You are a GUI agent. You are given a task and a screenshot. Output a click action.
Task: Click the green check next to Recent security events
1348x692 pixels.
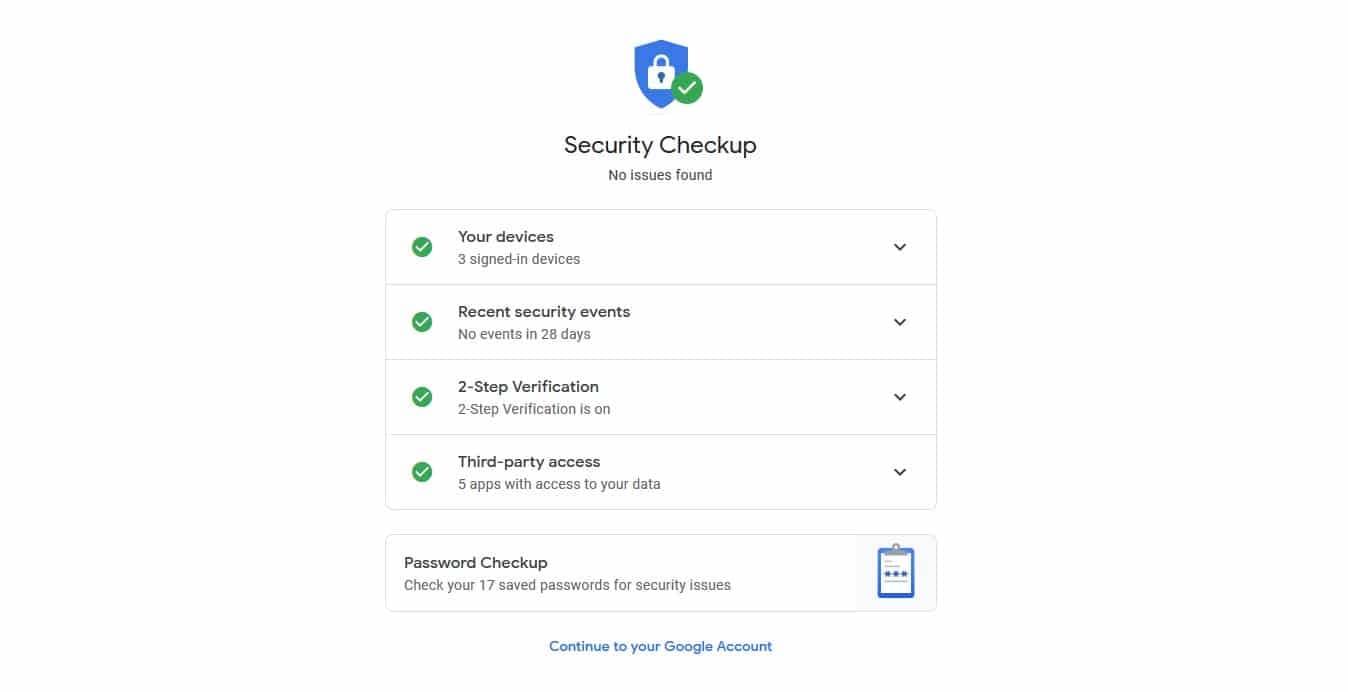422,322
